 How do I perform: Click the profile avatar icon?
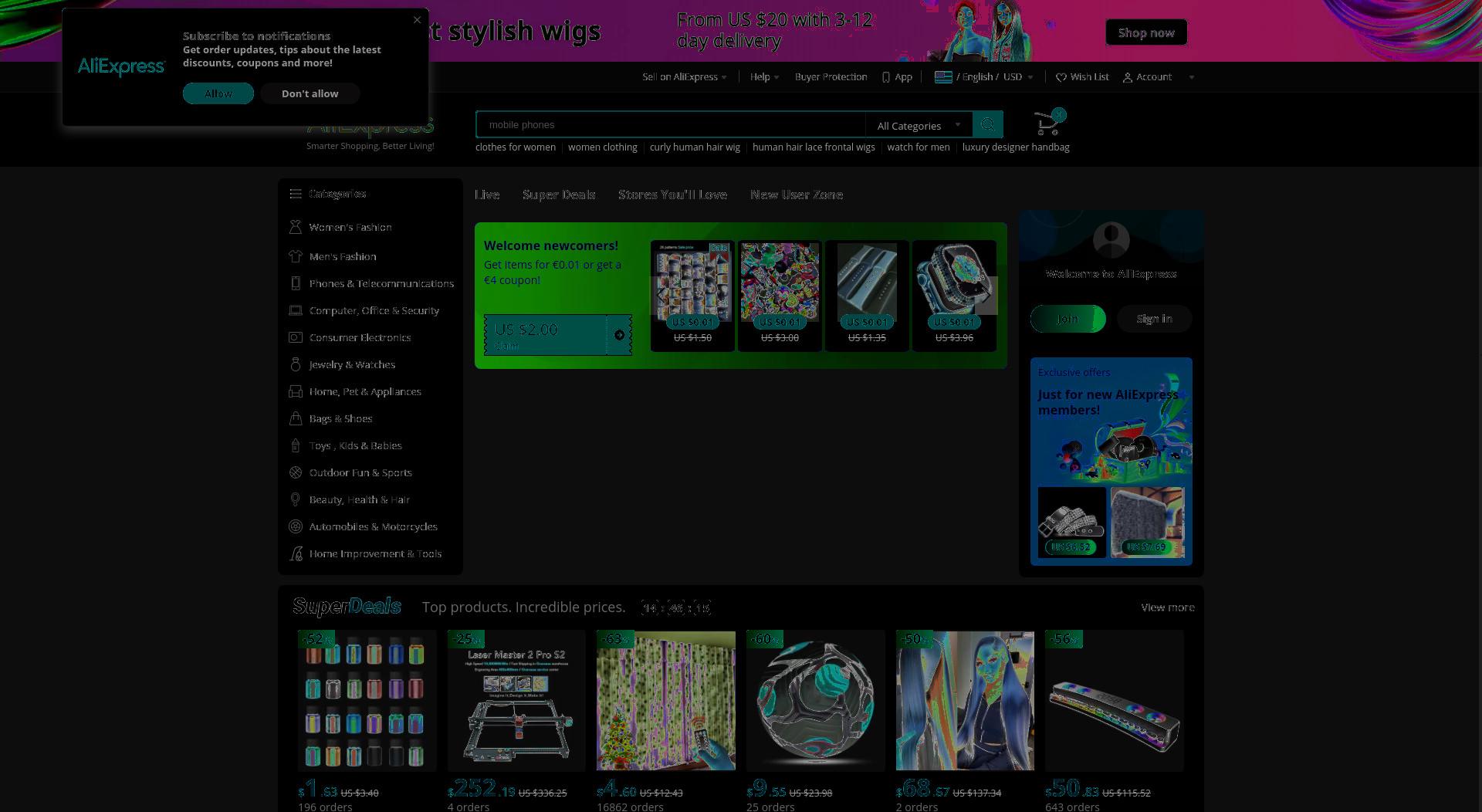[x=1111, y=240]
